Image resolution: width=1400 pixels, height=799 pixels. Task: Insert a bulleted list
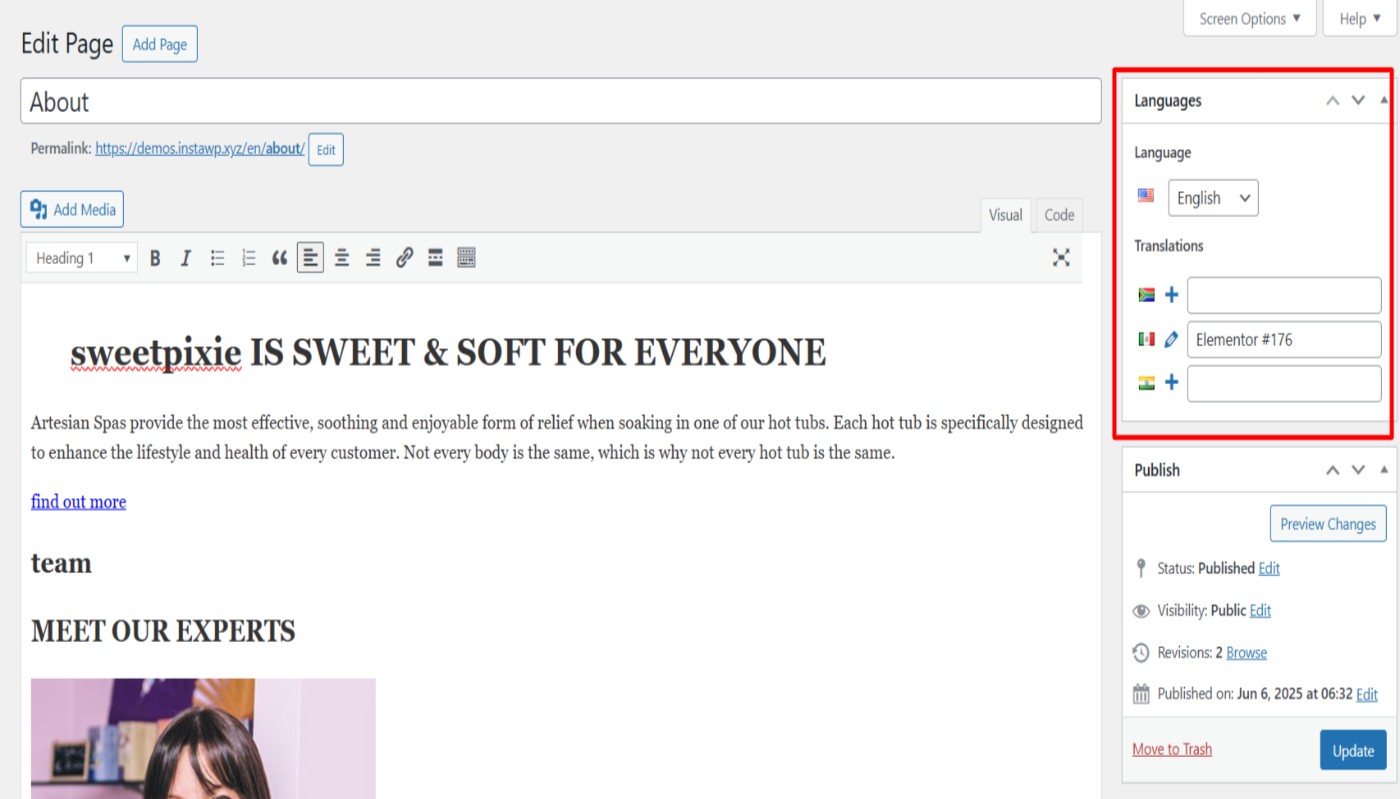pyautogui.click(x=217, y=258)
